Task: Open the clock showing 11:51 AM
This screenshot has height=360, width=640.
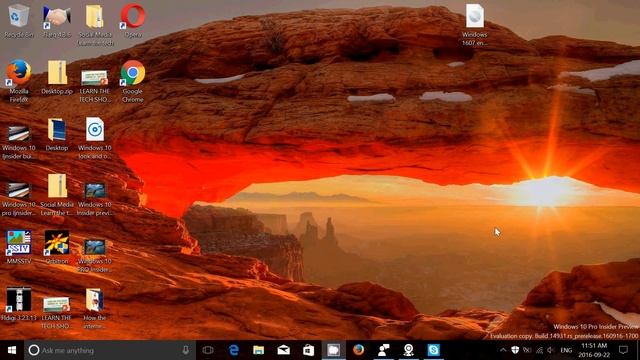Action: click(594, 350)
